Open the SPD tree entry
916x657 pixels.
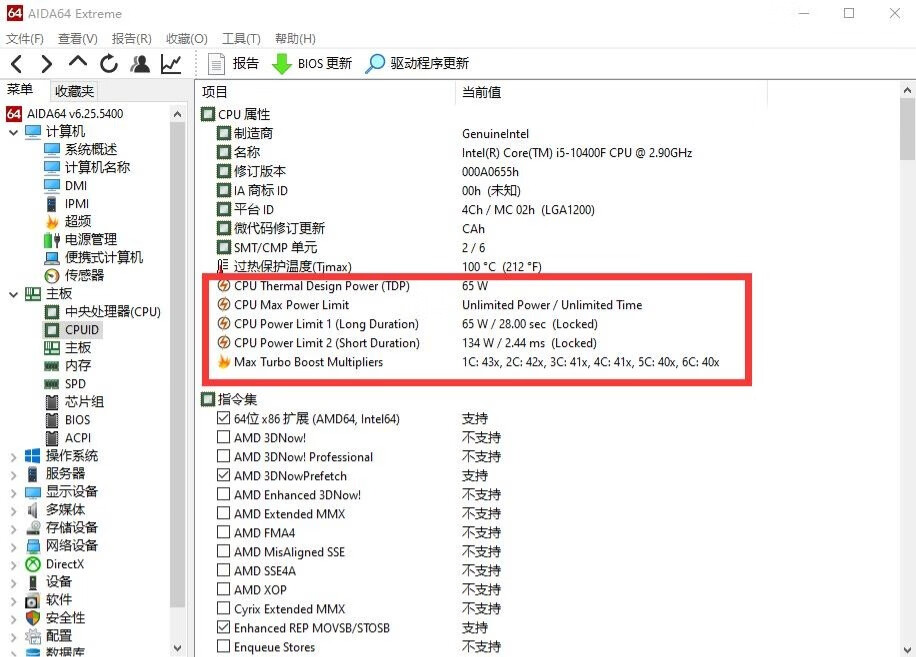click(x=75, y=384)
